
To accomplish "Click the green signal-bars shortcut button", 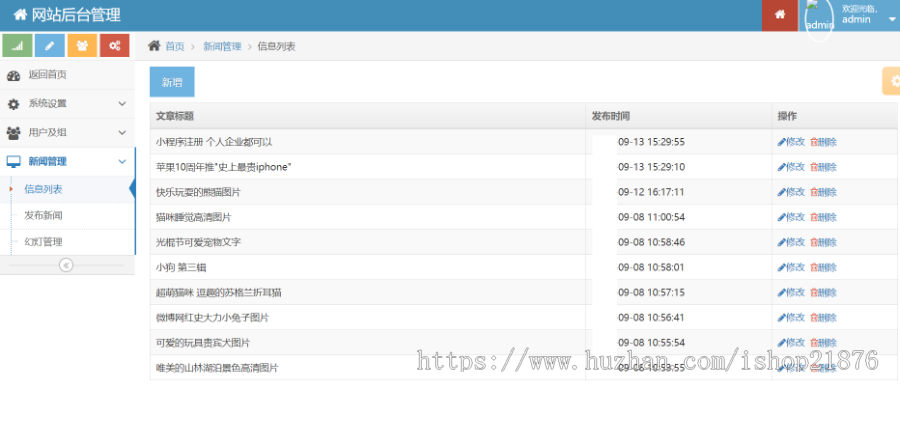I will point(17,45).
